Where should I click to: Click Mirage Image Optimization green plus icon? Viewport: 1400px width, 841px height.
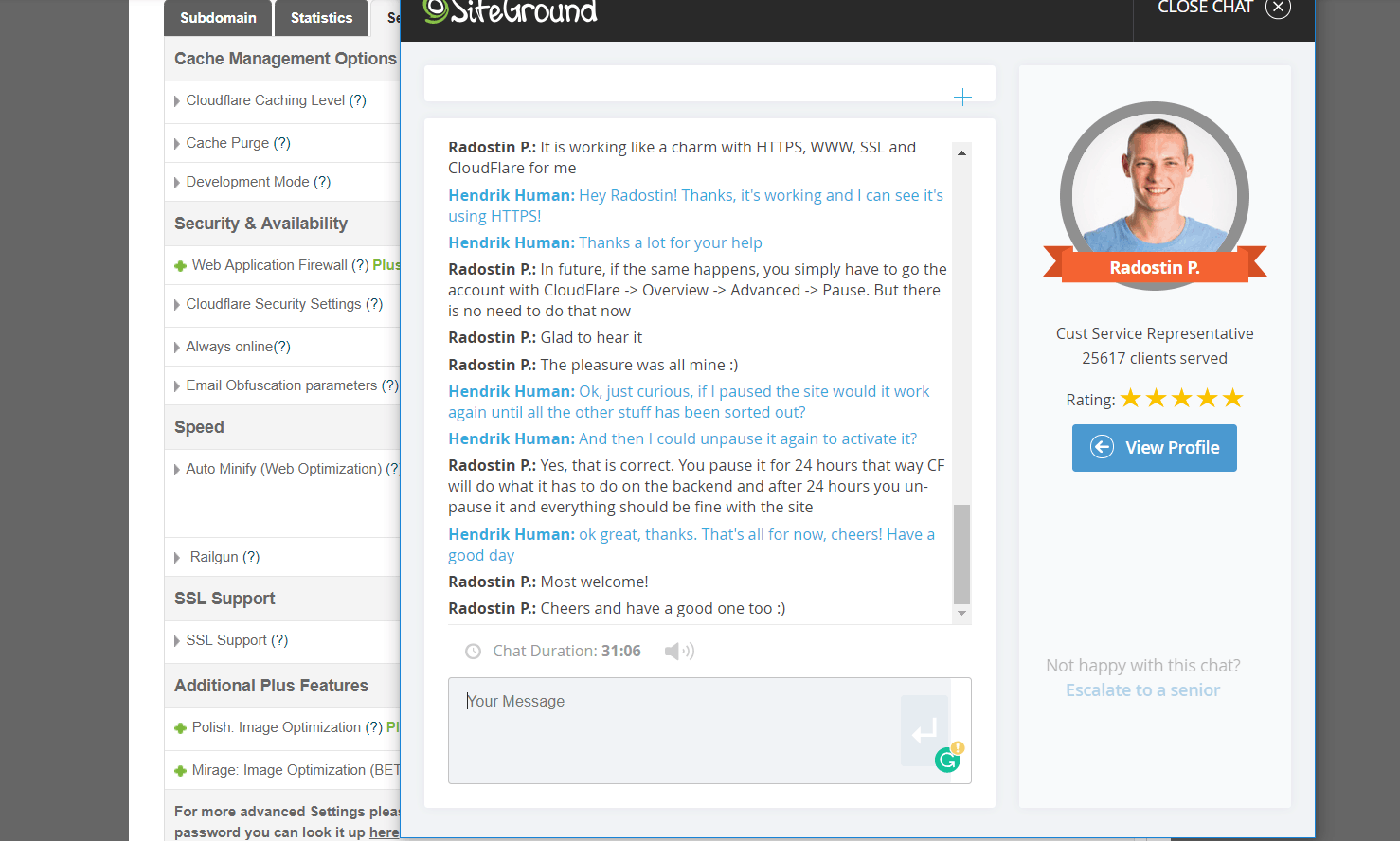pyautogui.click(x=180, y=771)
